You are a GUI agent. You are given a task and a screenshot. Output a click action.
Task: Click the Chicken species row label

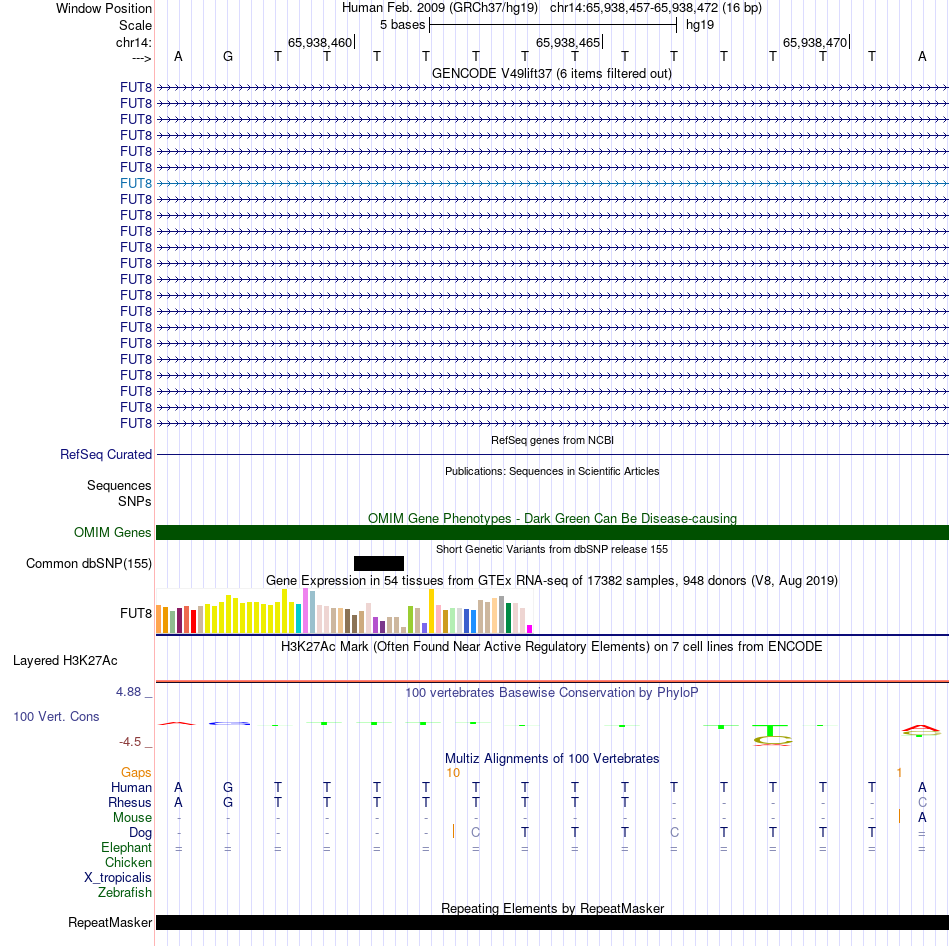click(x=128, y=862)
